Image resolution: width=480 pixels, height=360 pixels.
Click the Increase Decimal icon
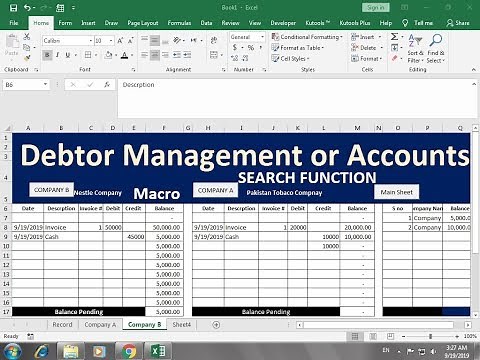pos(235,58)
